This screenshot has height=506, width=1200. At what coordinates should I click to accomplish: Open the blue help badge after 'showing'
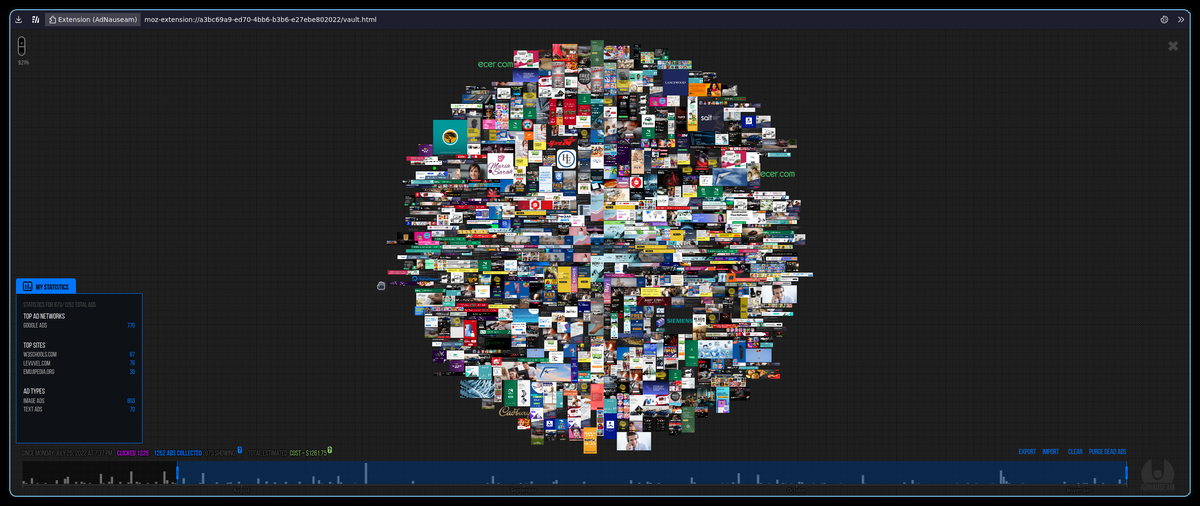240,450
